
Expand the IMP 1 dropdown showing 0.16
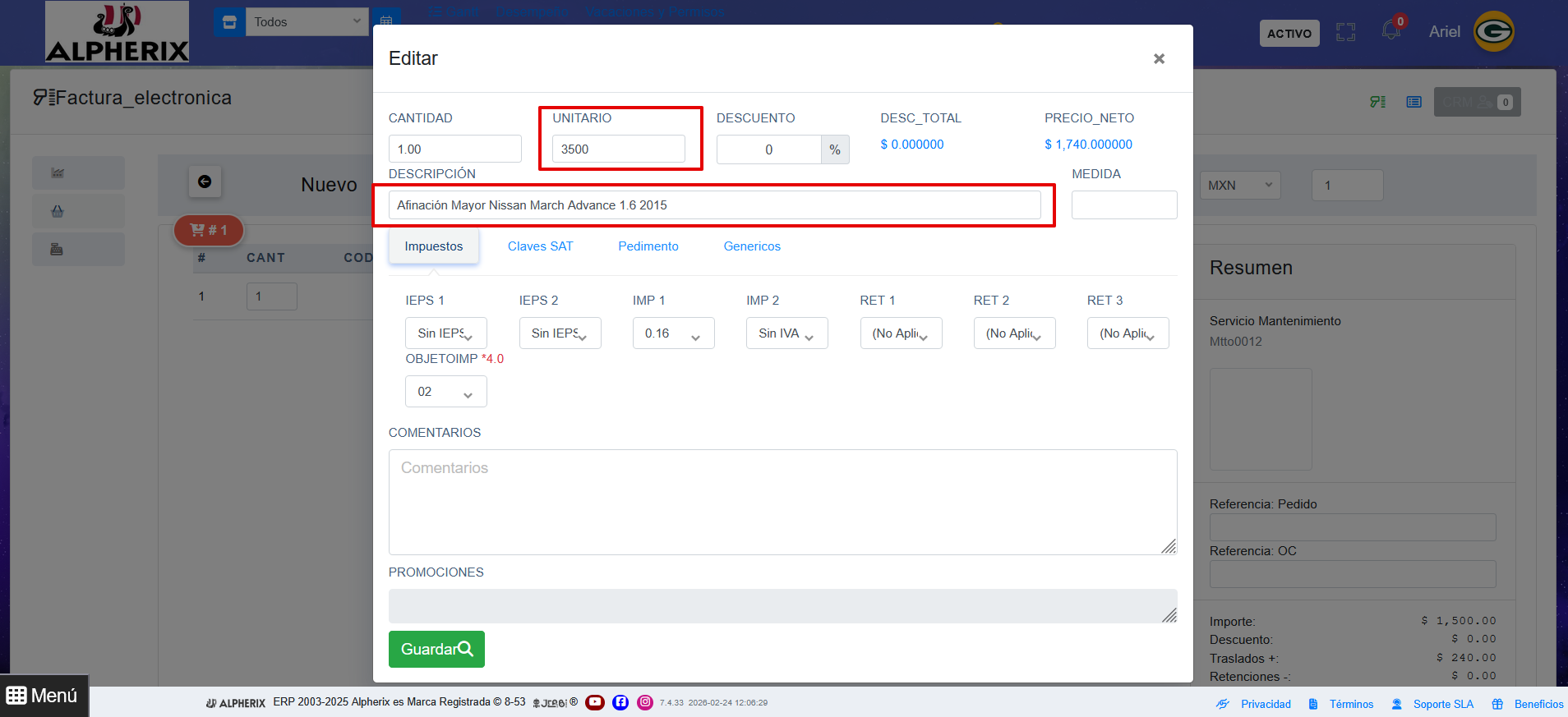click(673, 333)
